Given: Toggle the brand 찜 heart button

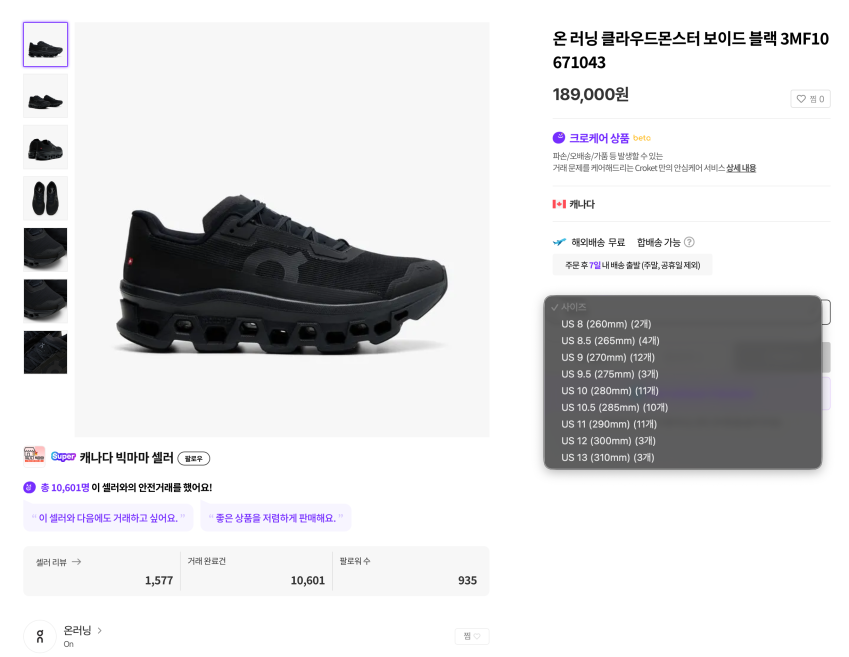Looking at the screenshot, I should coord(472,636).
